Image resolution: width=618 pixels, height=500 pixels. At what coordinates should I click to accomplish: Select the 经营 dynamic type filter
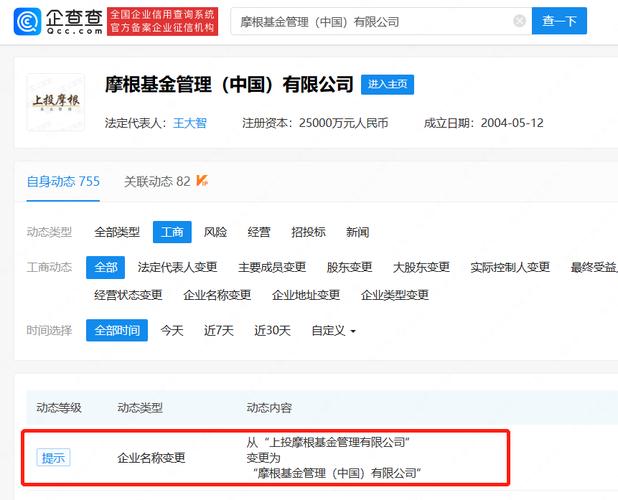pos(259,232)
